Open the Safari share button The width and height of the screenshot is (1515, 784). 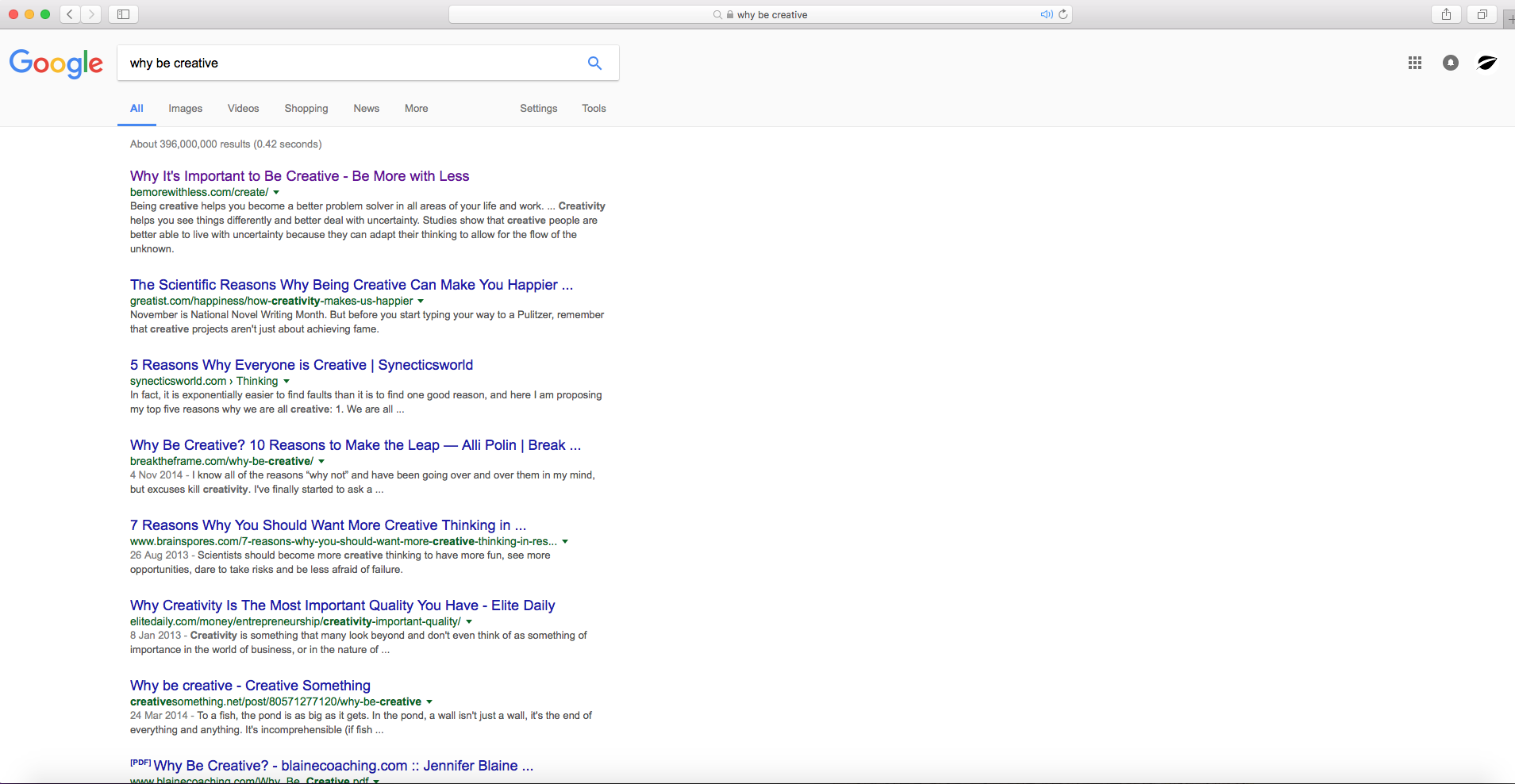tap(1446, 14)
